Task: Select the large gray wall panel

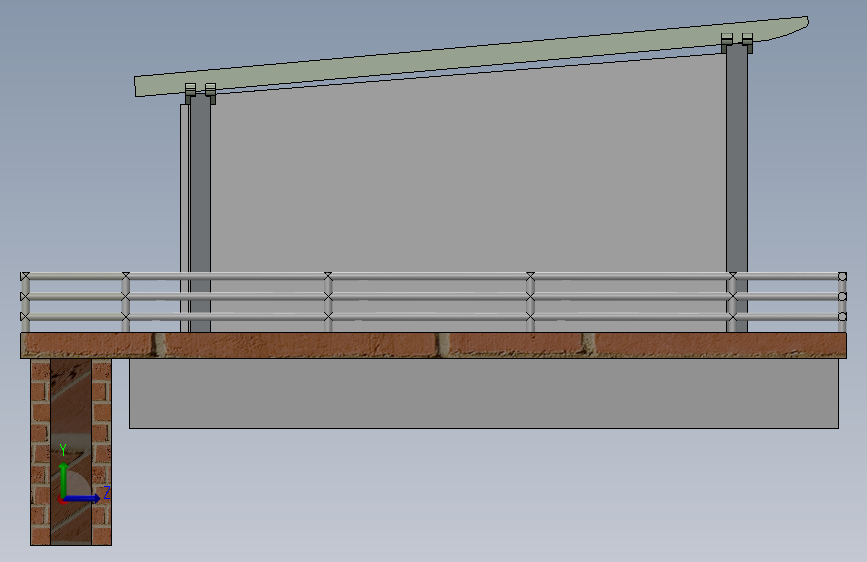Action: click(x=469, y=194)
